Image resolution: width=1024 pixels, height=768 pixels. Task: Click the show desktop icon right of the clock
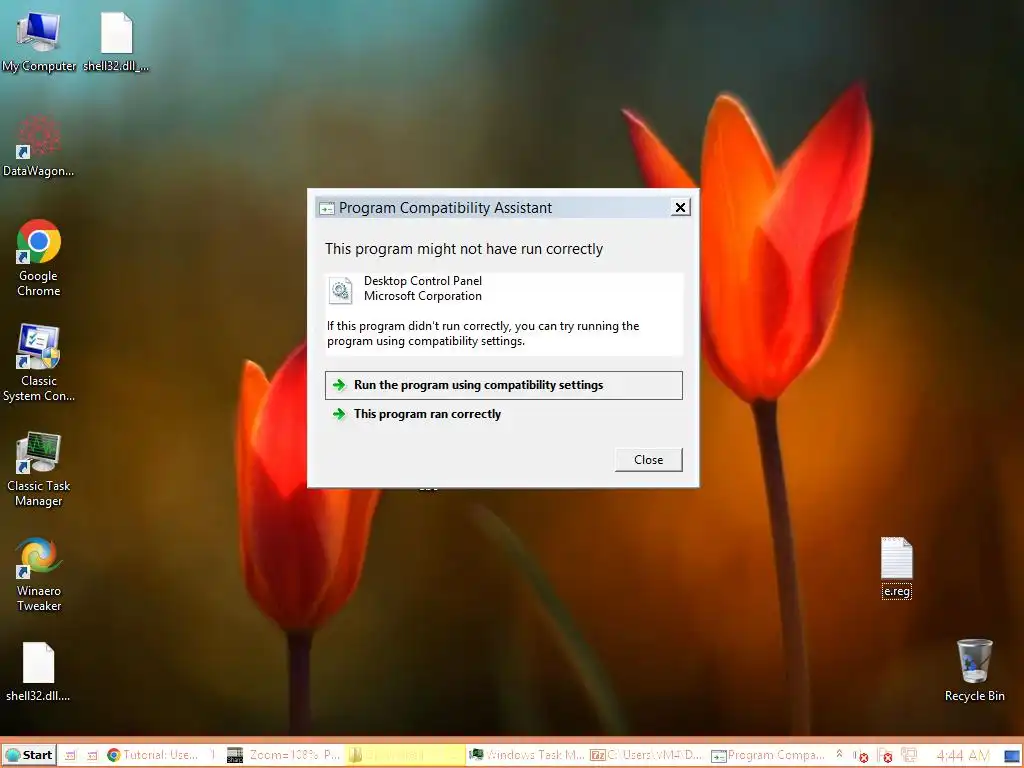coord(1012,756)
